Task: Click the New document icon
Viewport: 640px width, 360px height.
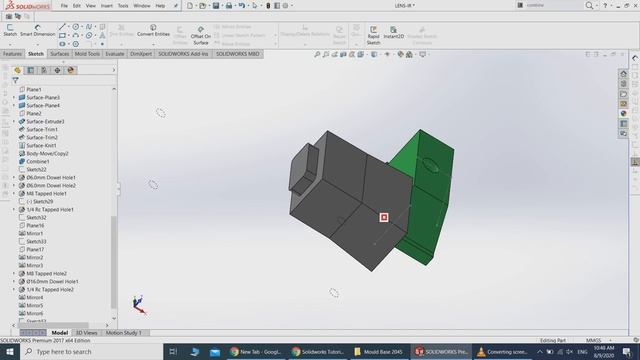Action: click(190, 6)
